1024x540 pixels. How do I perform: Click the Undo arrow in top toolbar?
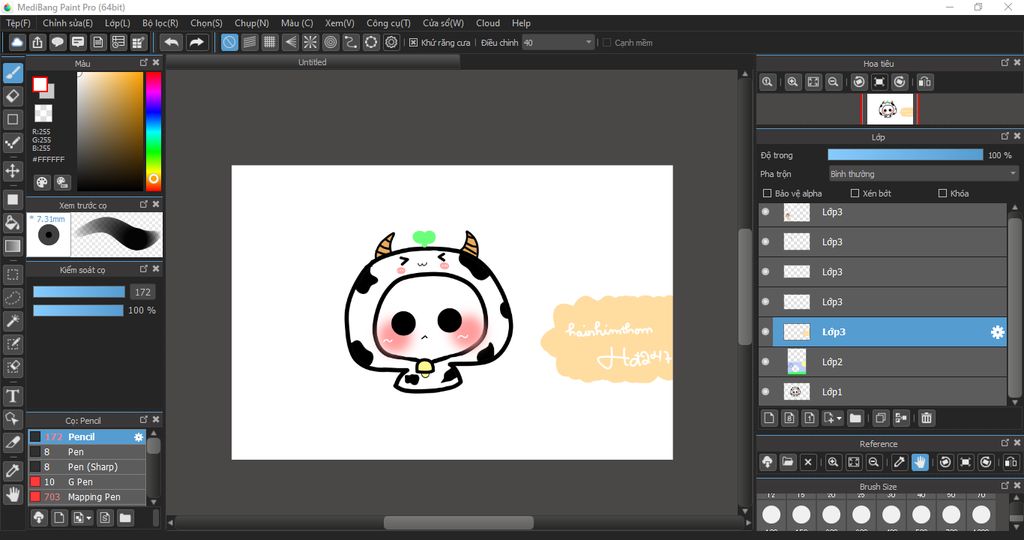coord(172,42)
